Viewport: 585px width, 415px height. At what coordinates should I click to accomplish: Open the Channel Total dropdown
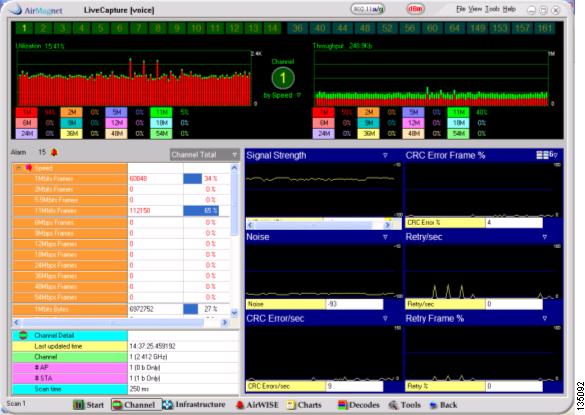[x=204, y=155]
